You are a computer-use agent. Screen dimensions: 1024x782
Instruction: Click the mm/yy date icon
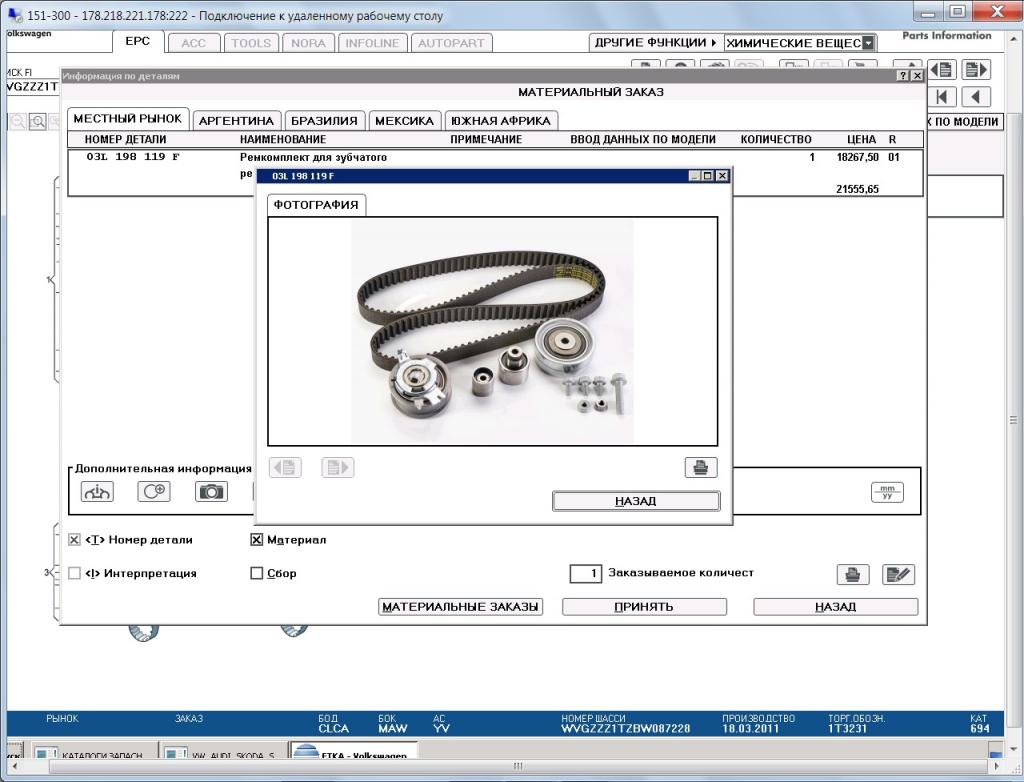(887, 492)
